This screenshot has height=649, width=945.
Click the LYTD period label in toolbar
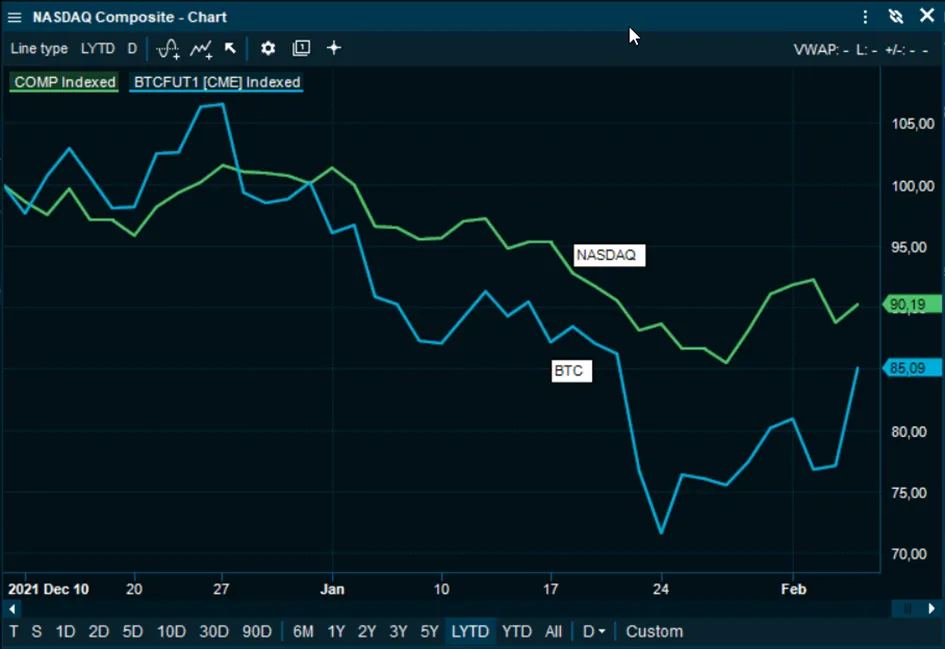[98, 49]
